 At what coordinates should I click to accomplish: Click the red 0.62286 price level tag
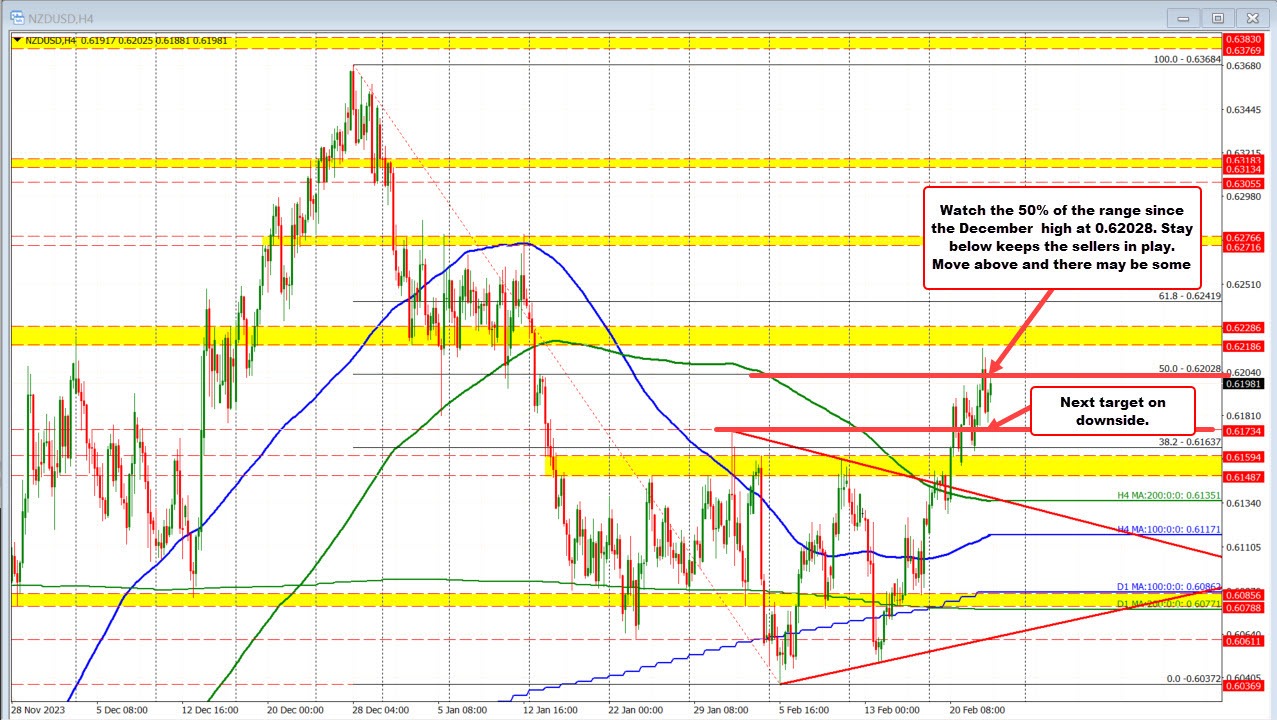(1242, 327)
